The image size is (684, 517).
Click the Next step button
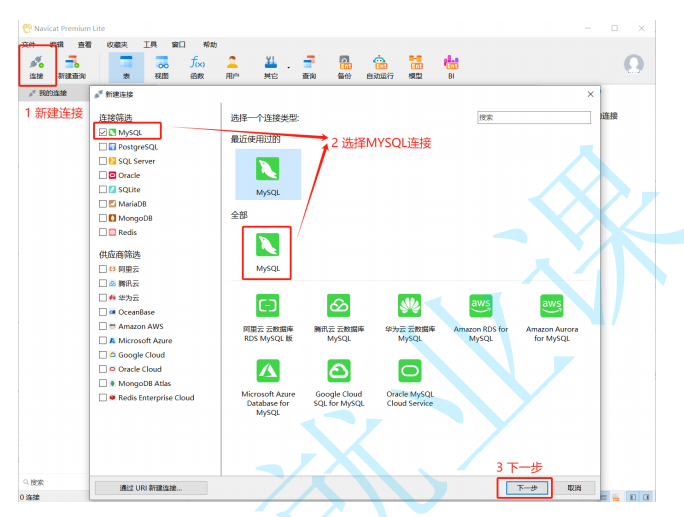(527, 488)
